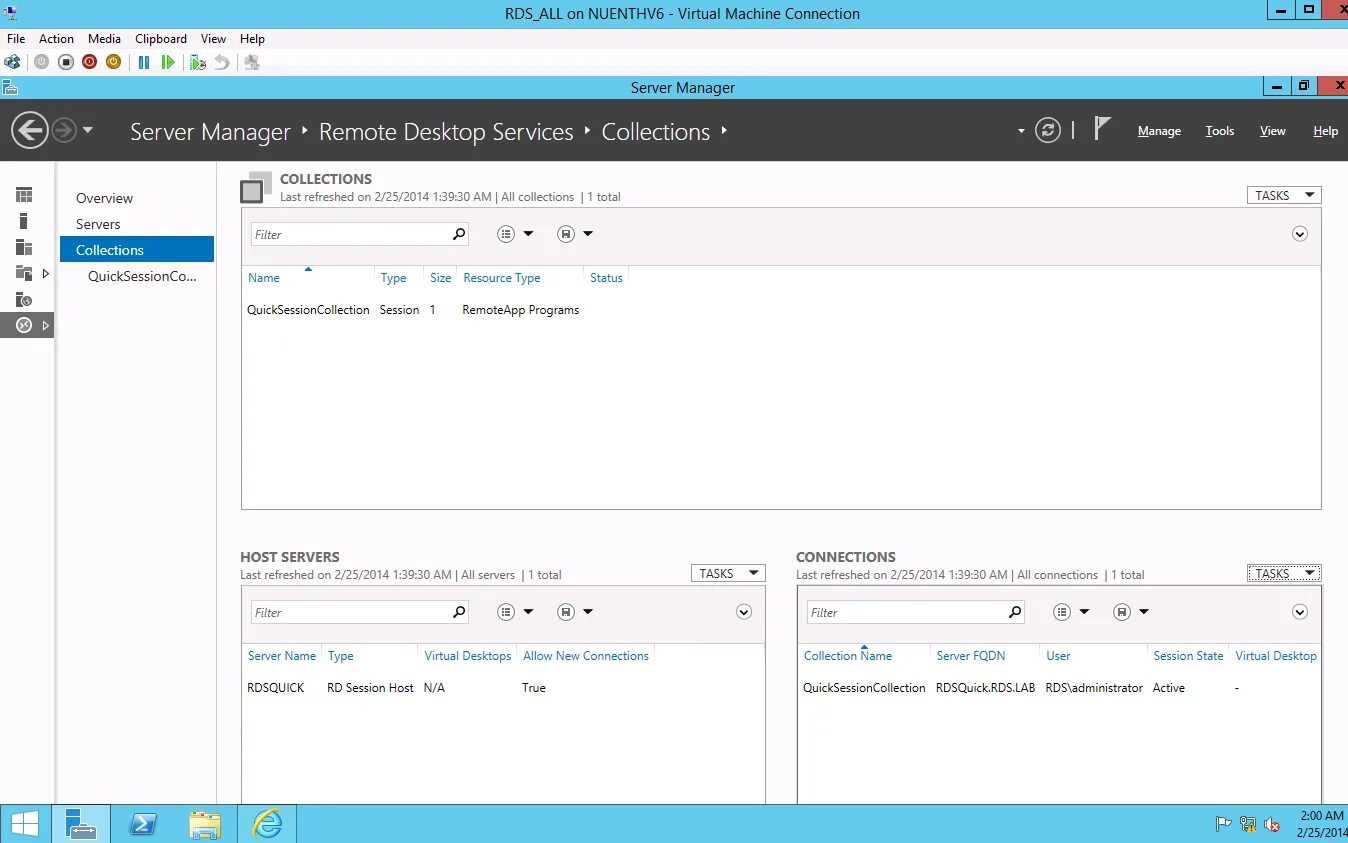Send Ctrl+Alt+Delete via VM toolbar icon
The height and width of the screenshot is (843, 1348).
(x=12, y=62)
